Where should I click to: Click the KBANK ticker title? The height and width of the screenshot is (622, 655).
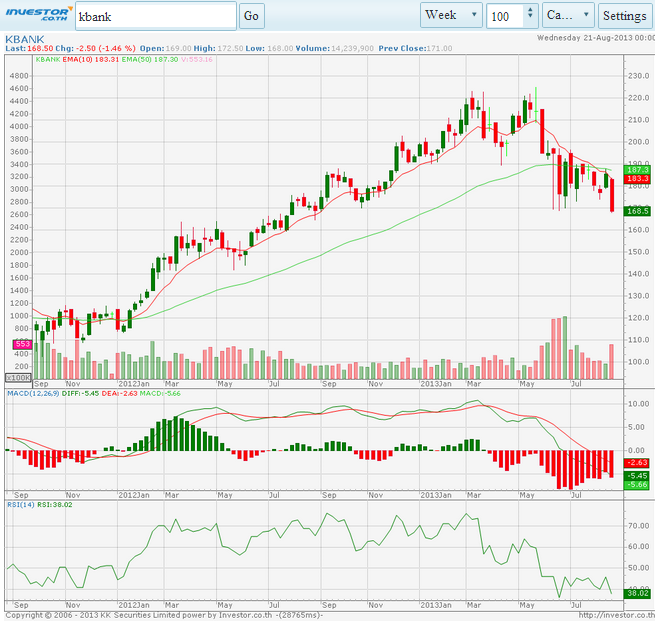pyautogui.click(x=25, y=39)
